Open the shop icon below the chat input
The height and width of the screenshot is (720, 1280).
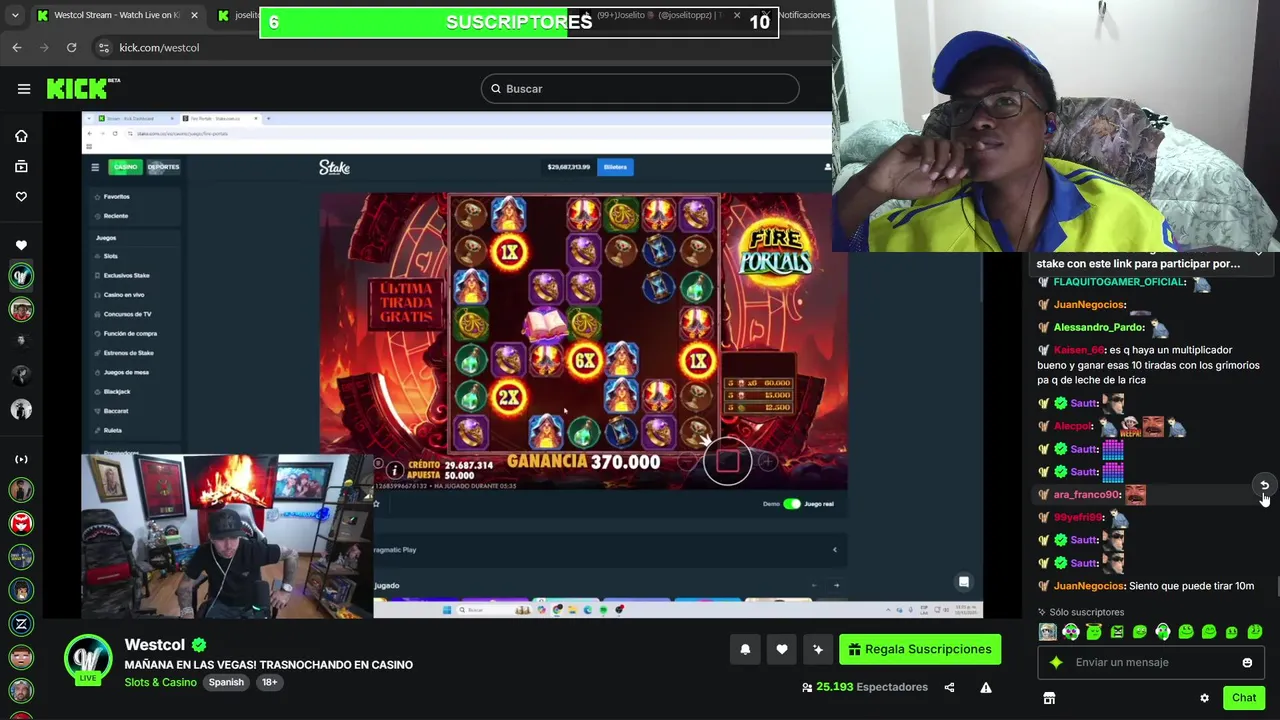1049,698
